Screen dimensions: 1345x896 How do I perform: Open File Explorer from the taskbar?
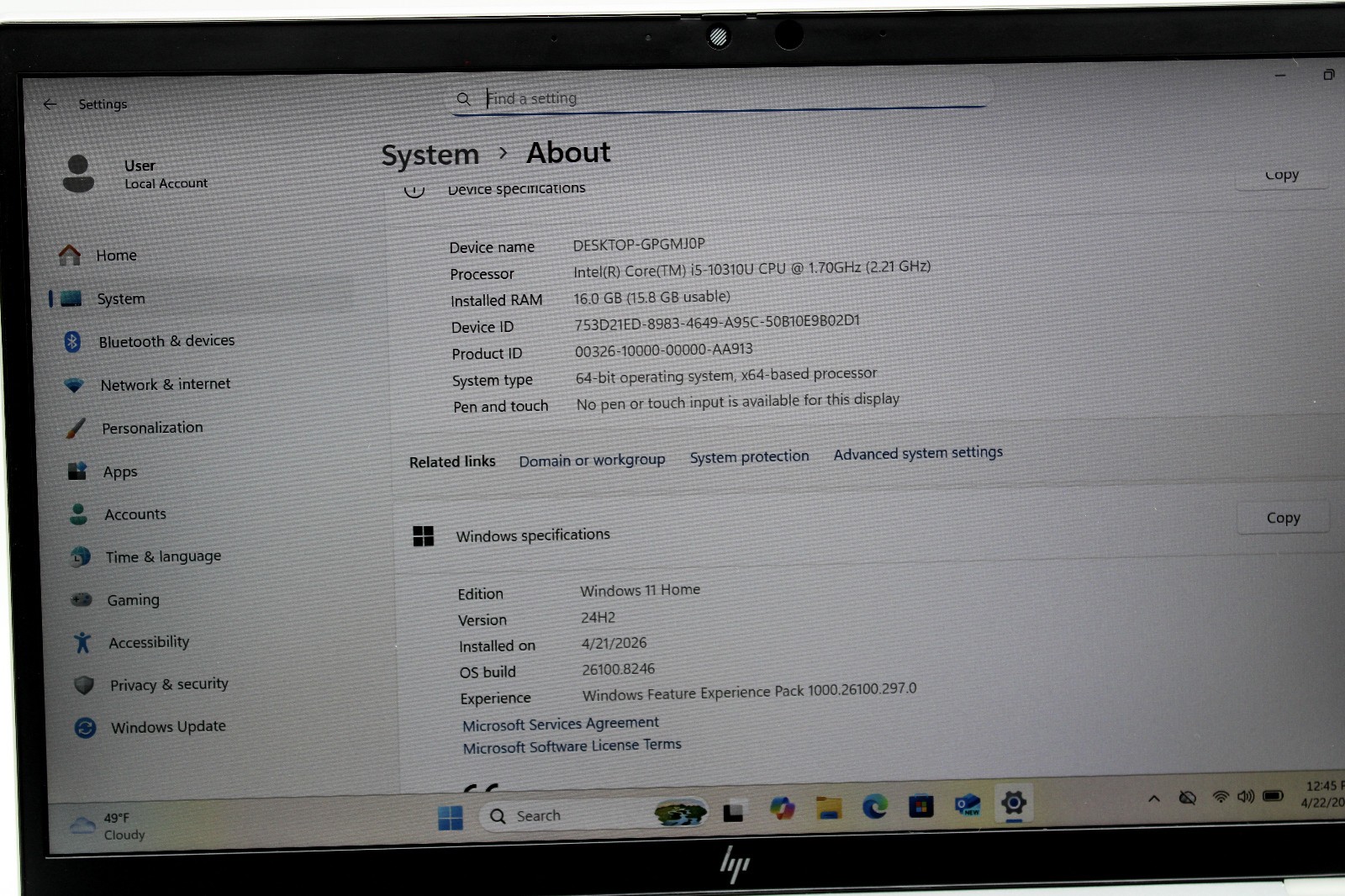coord(828,808)
